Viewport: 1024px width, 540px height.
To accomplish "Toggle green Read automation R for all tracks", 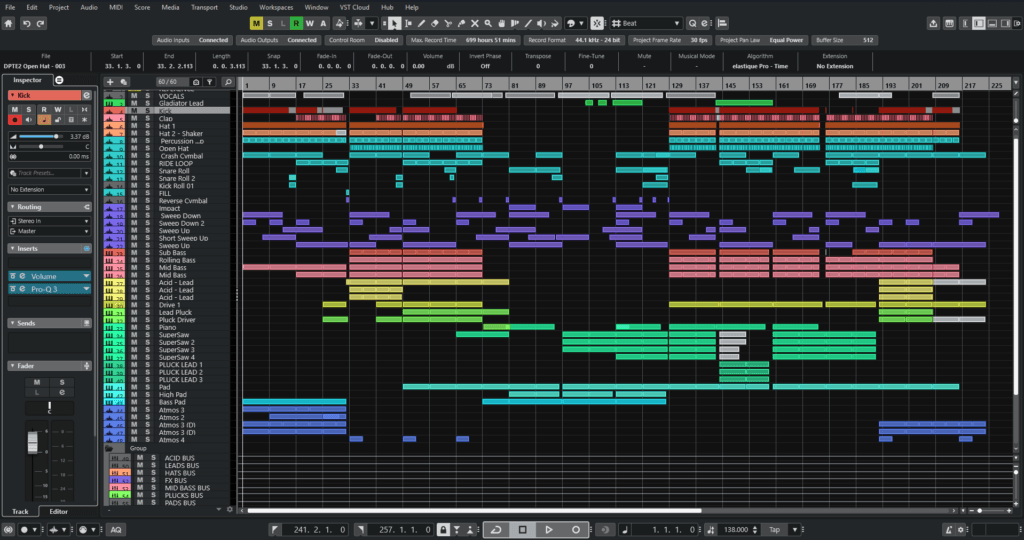I will [x=296, y=24].
